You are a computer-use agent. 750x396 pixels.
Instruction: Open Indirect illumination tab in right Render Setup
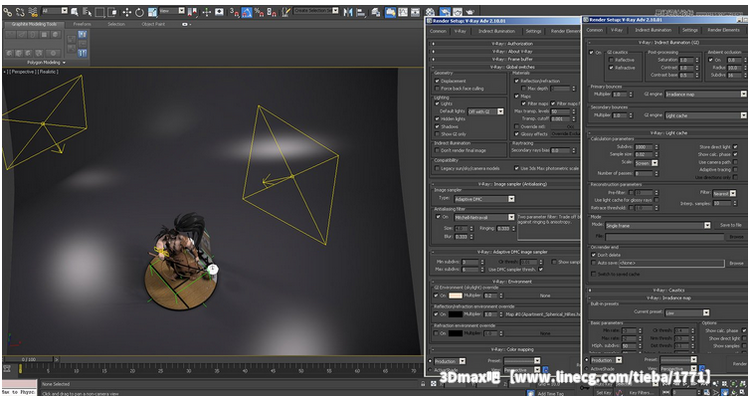tap(653, 30)
